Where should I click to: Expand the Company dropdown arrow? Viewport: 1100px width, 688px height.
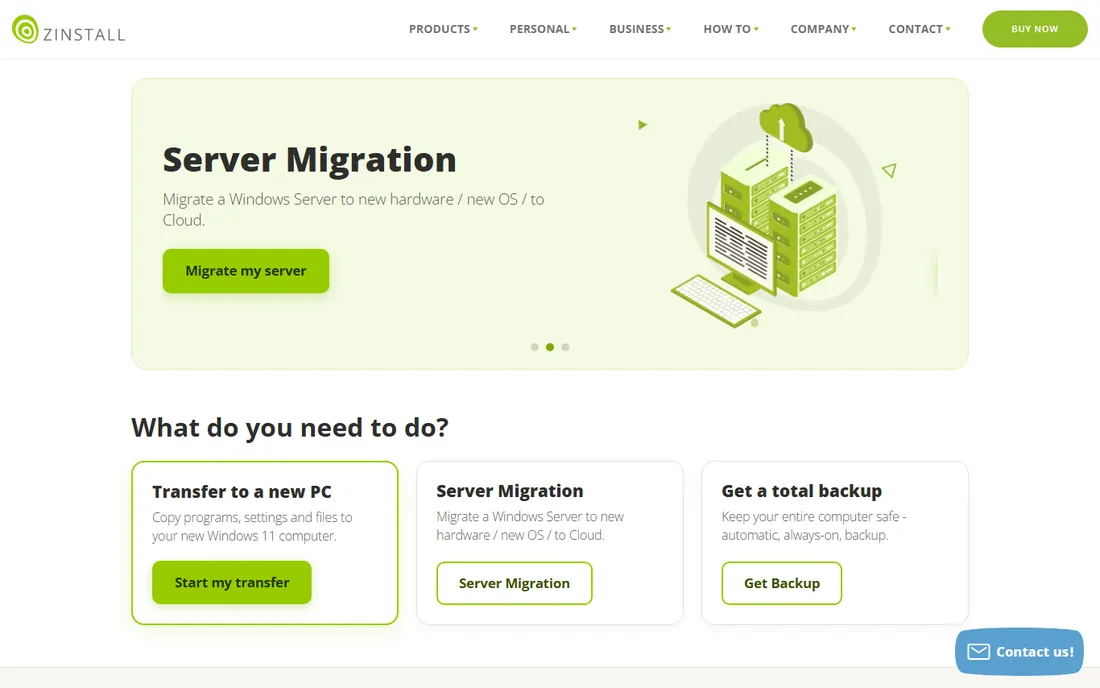[854, 29]
